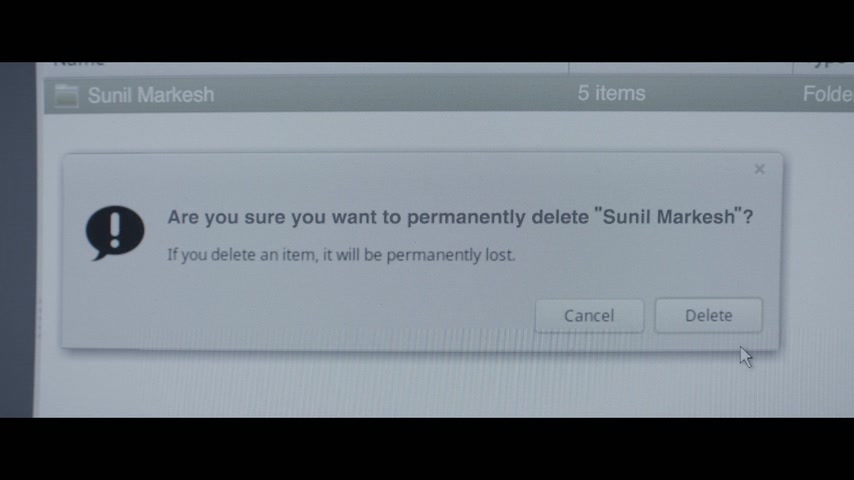
Task: Confirm deletion with the Delete button
Action: tap(709, 315)
